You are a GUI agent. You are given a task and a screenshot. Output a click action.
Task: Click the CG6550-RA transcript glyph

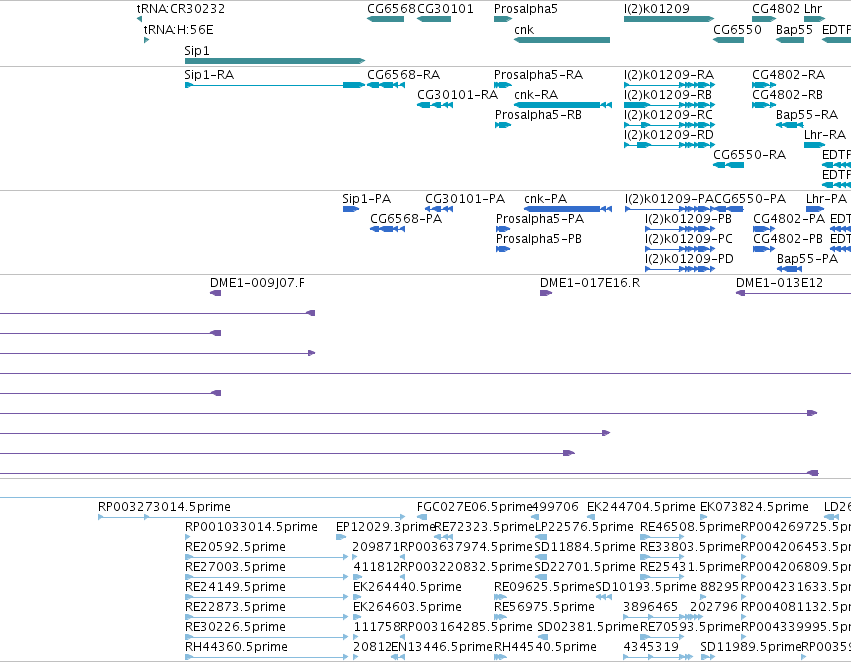tap(728, 165)
